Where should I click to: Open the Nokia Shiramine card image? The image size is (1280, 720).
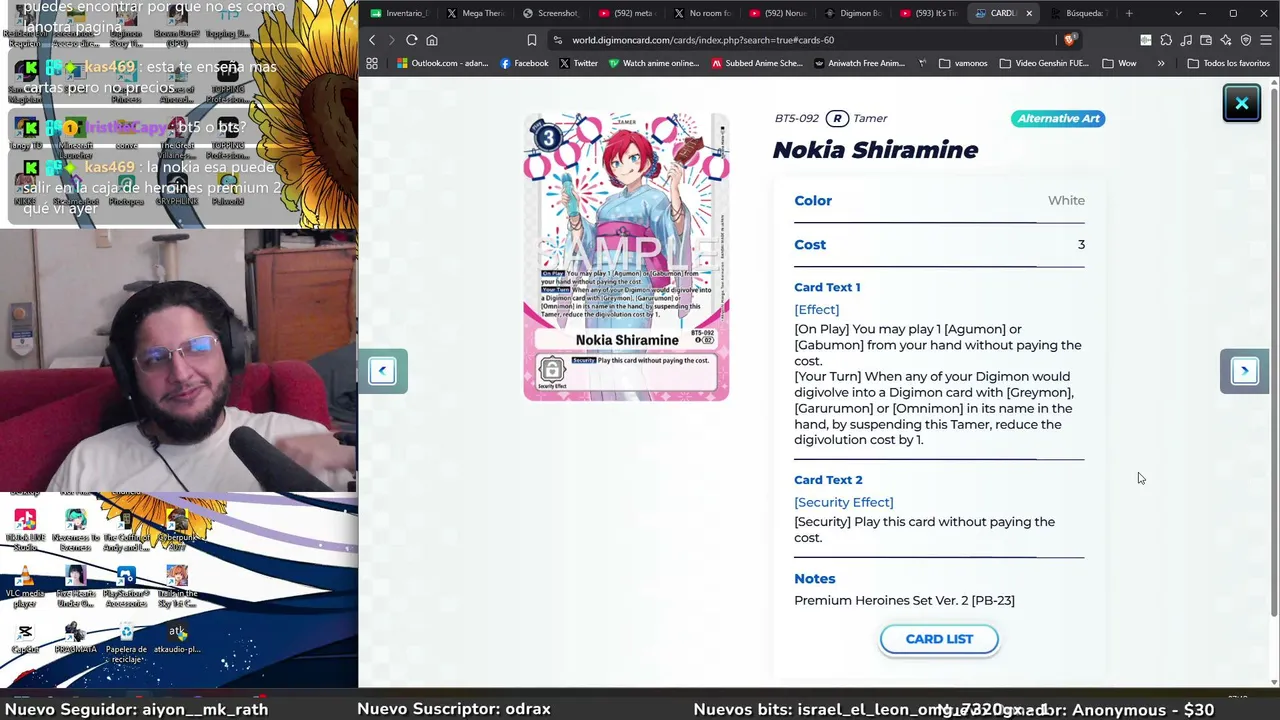626,257
